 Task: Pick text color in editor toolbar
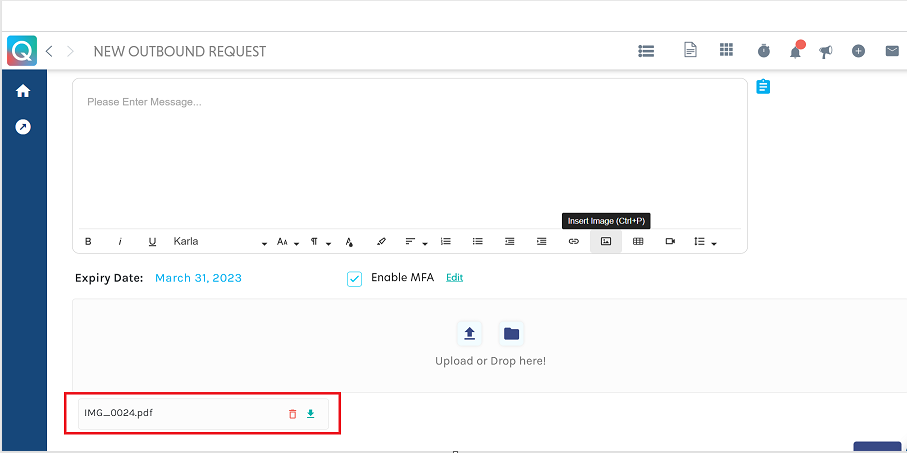349,242
